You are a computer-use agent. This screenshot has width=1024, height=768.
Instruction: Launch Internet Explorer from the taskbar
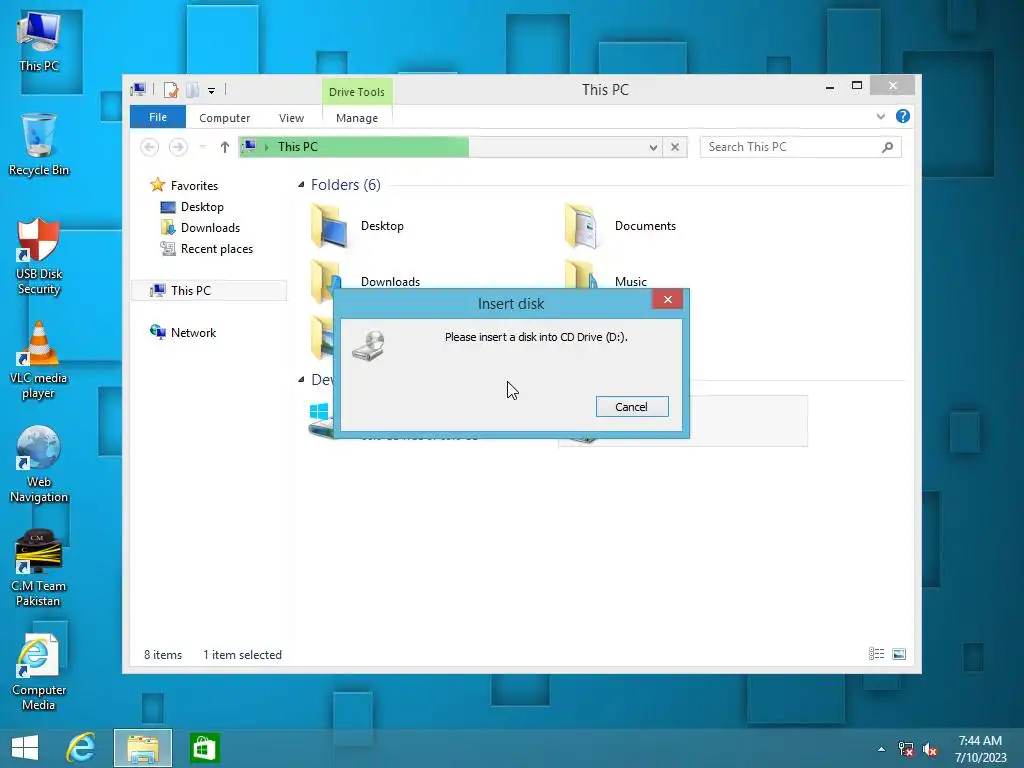[x=81, y=748]
